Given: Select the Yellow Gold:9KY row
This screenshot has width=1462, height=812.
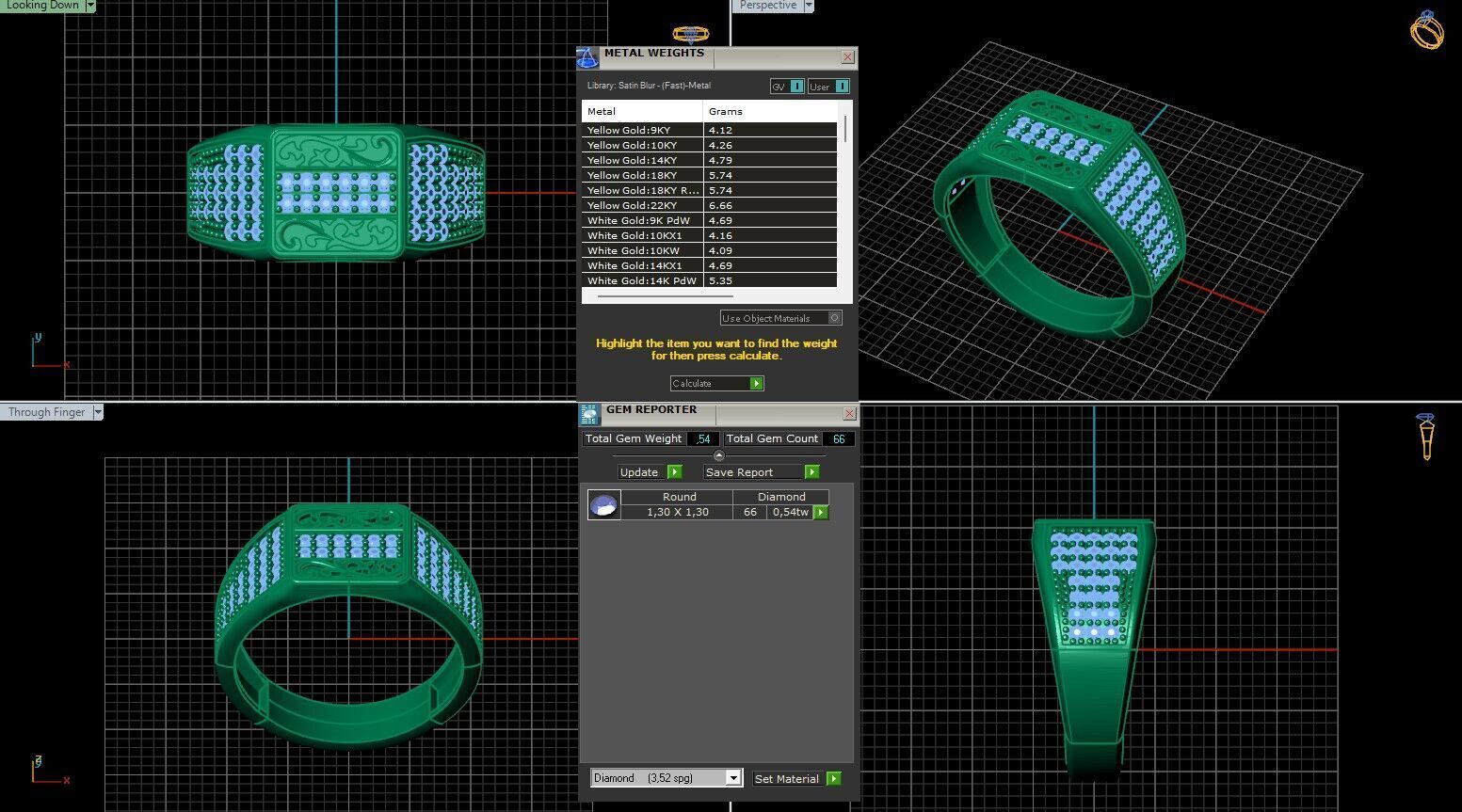Looking at the screenshot, I should pos(709,131).
